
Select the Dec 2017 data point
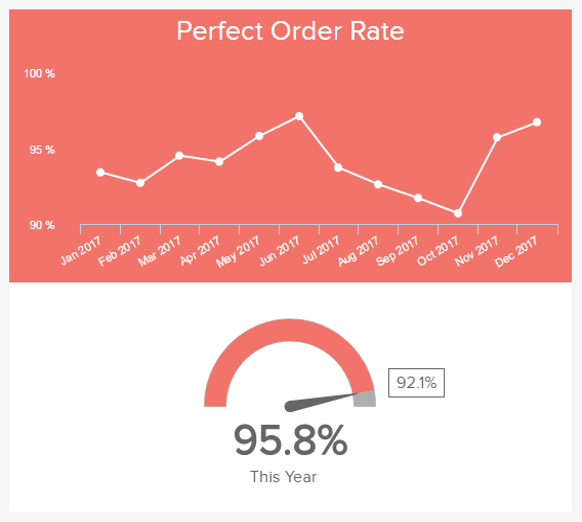click(x=537, y=122)
